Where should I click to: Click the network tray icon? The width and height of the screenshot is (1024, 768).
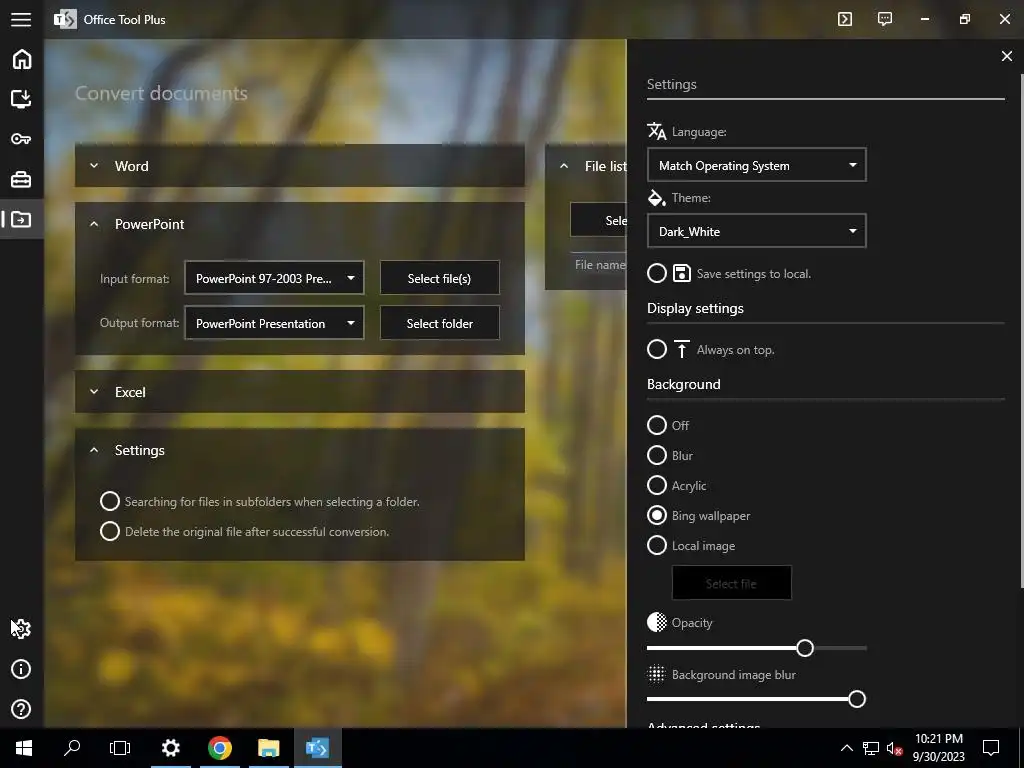(x=871, y=748)
